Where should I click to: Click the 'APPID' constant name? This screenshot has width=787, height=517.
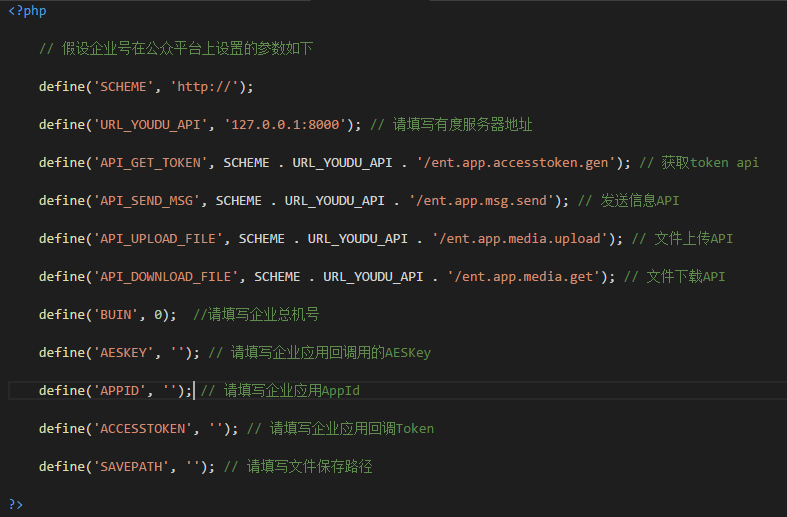(x=119, y=391)
